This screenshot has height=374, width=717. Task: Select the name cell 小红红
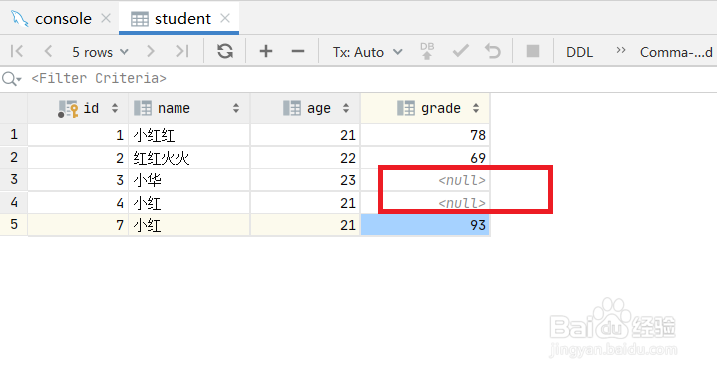point(189,135)
